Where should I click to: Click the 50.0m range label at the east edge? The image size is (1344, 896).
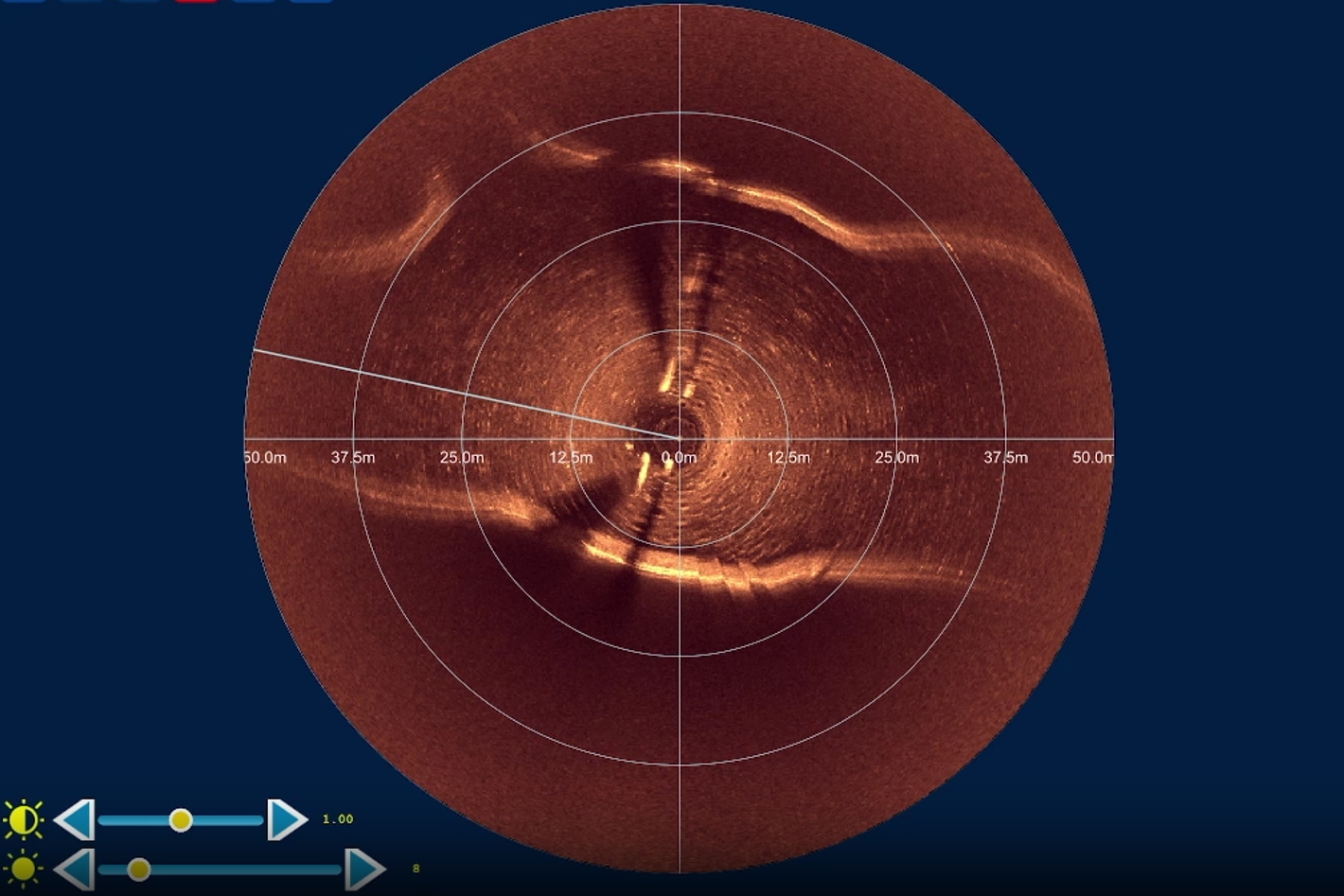[1093, 458]
